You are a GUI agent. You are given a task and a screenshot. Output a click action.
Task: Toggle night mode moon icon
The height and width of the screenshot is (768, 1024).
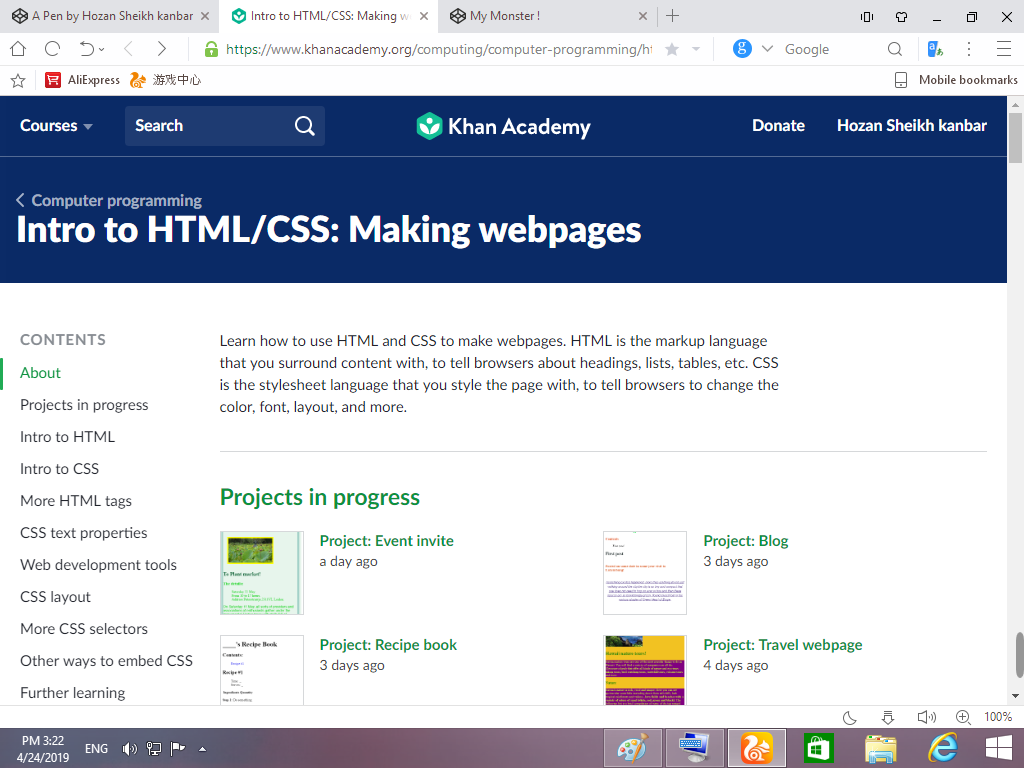click(x=850, y=718)
